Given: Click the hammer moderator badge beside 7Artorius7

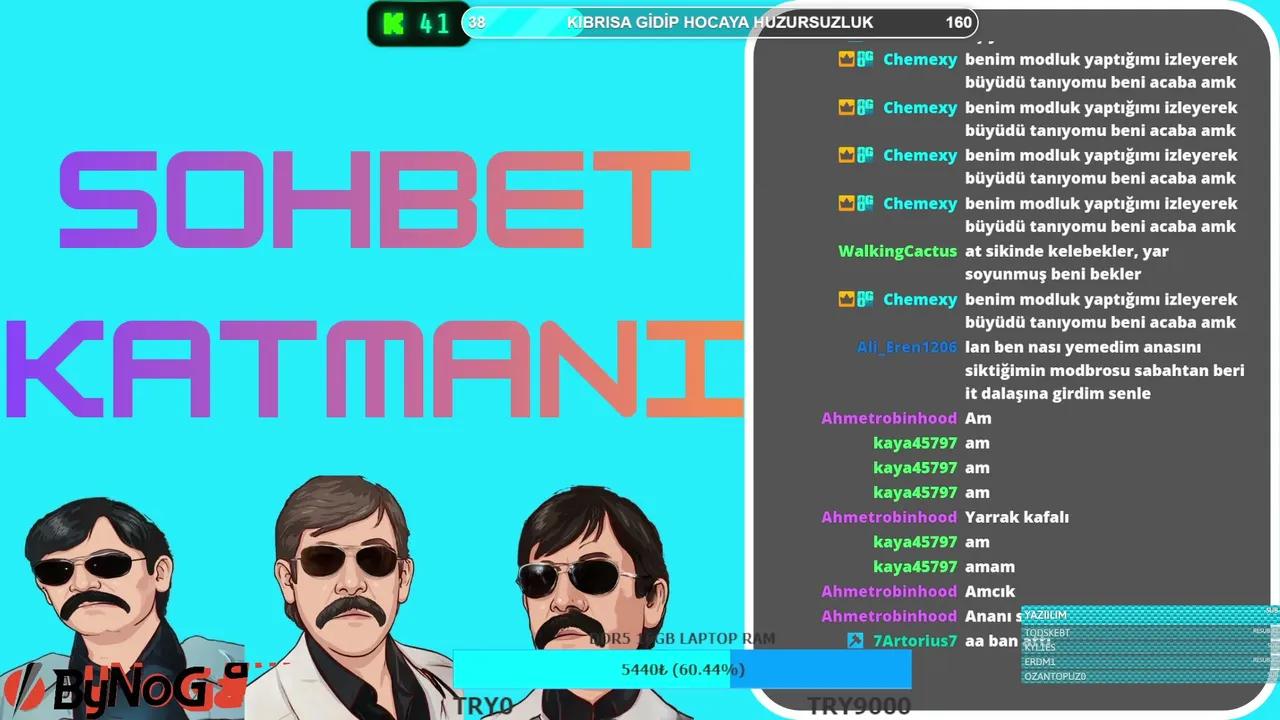Looking at the screenshot, I should pos(855,640).
